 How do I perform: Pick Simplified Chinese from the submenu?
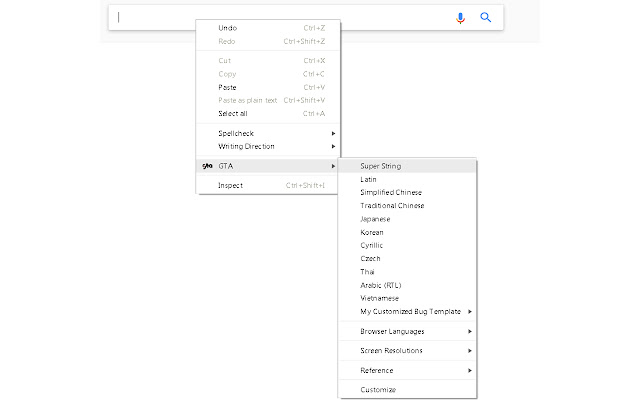[x=391, y=192]
